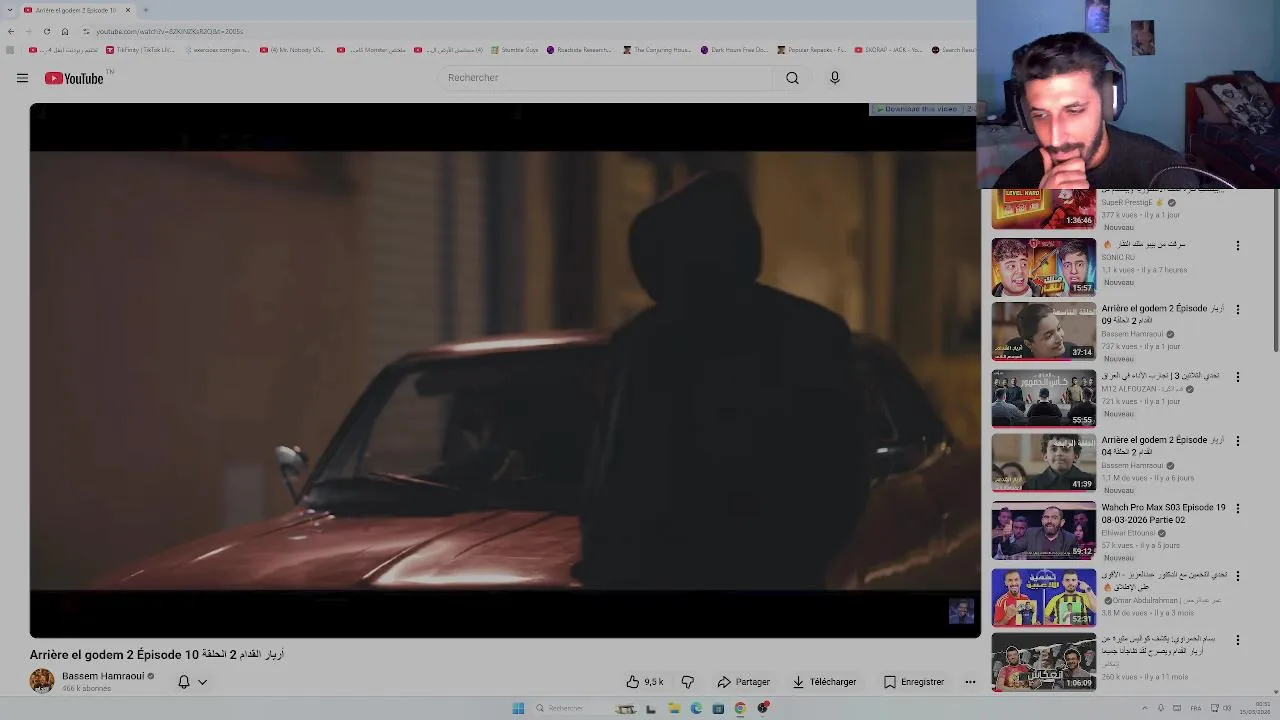The height and width of the screenshot is (720, 1280).
Task: Open Arrière el godem 2 Épisode 09 thumbnail
Action: [1044, 331]
